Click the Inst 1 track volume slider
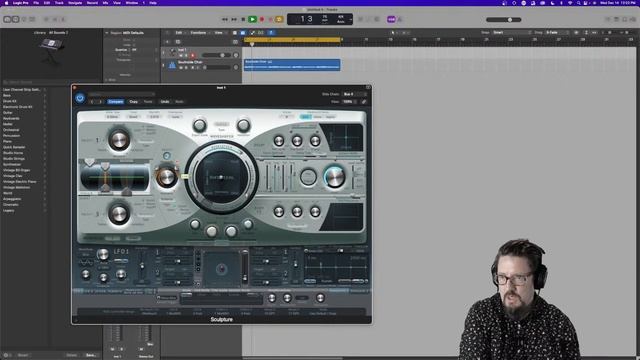640x360 pixels. [x=216, y=55]
